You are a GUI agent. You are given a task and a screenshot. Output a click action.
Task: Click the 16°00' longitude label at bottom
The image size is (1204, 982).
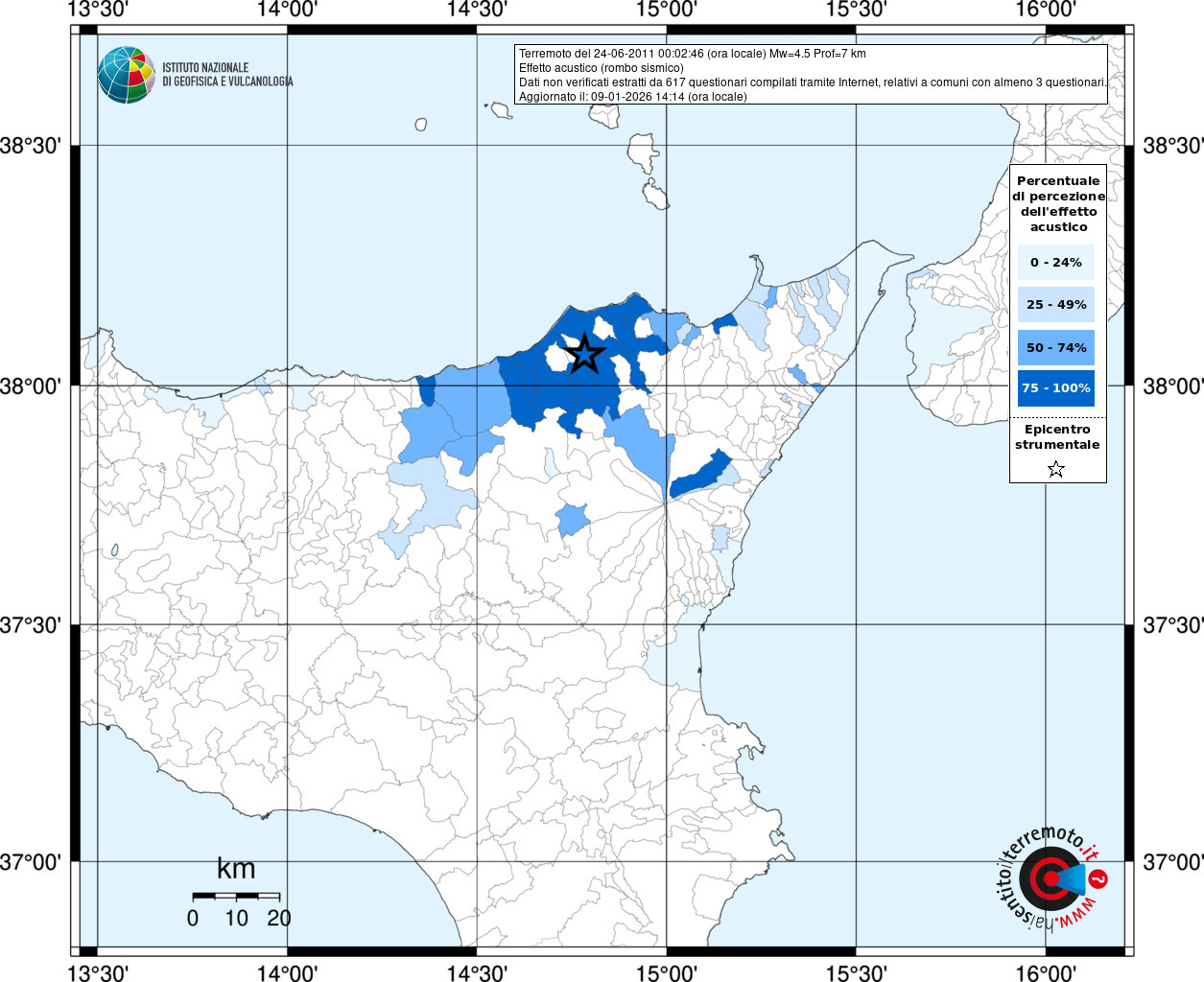(x=1045, y=973)
